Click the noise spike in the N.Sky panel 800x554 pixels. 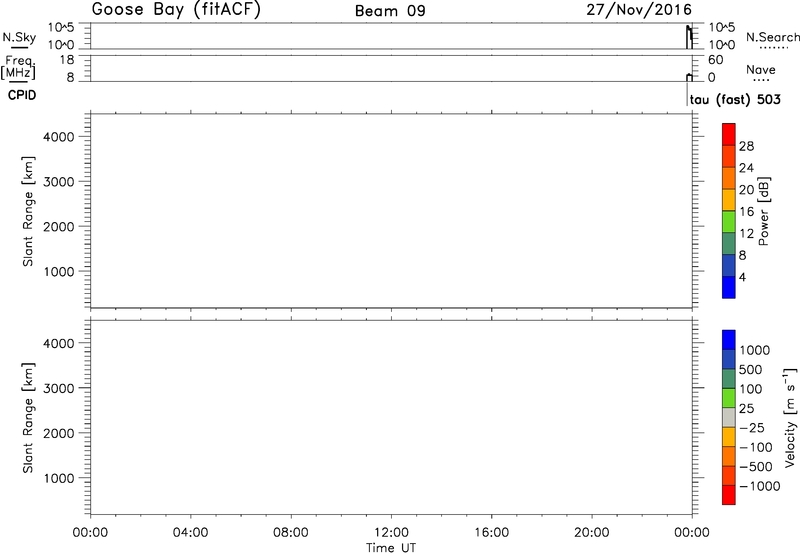pos(689,37)
